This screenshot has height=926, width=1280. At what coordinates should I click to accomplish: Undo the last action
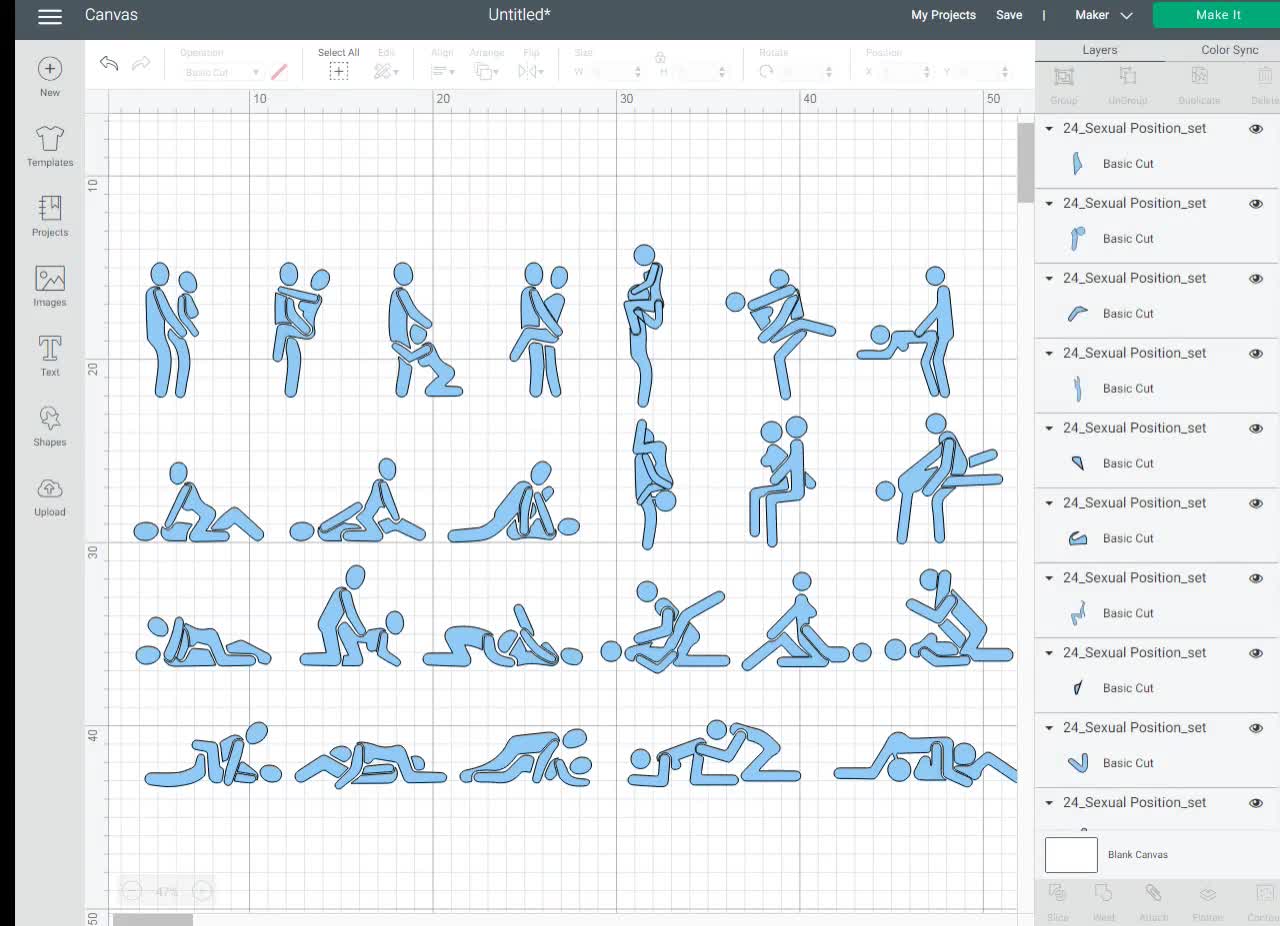tap(109, 64)
